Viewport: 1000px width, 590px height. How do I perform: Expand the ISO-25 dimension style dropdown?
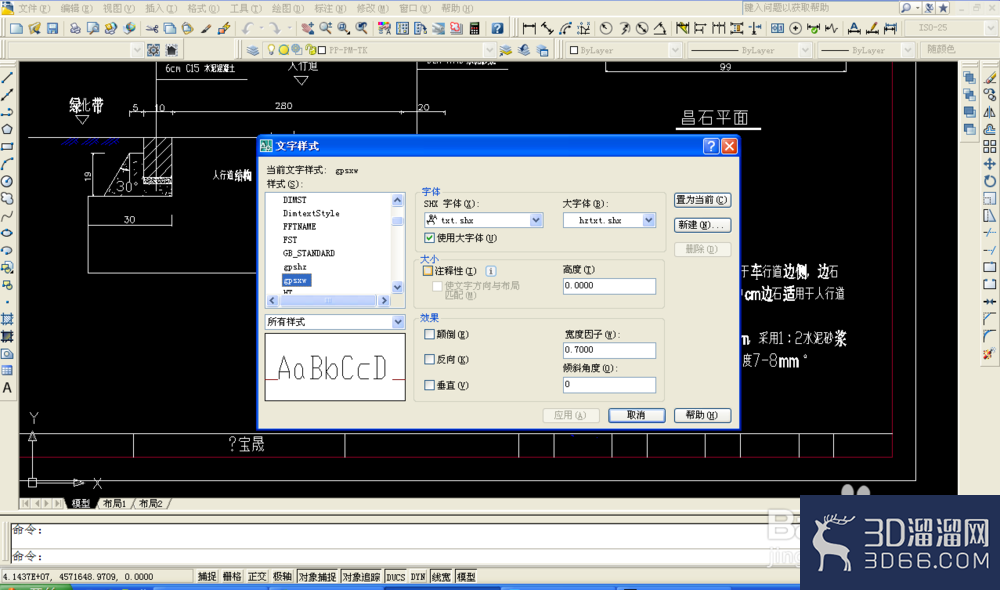point(990,28)
